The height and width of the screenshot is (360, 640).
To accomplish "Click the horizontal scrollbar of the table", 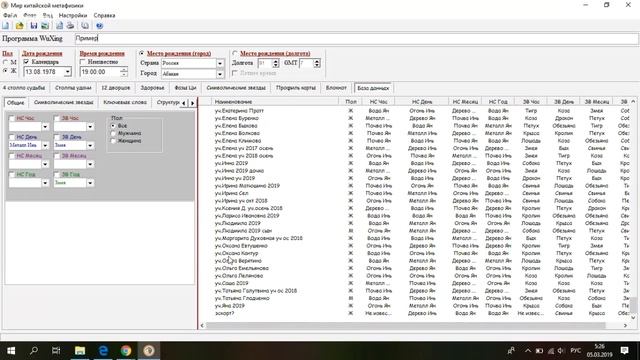I will pos(406,325).
